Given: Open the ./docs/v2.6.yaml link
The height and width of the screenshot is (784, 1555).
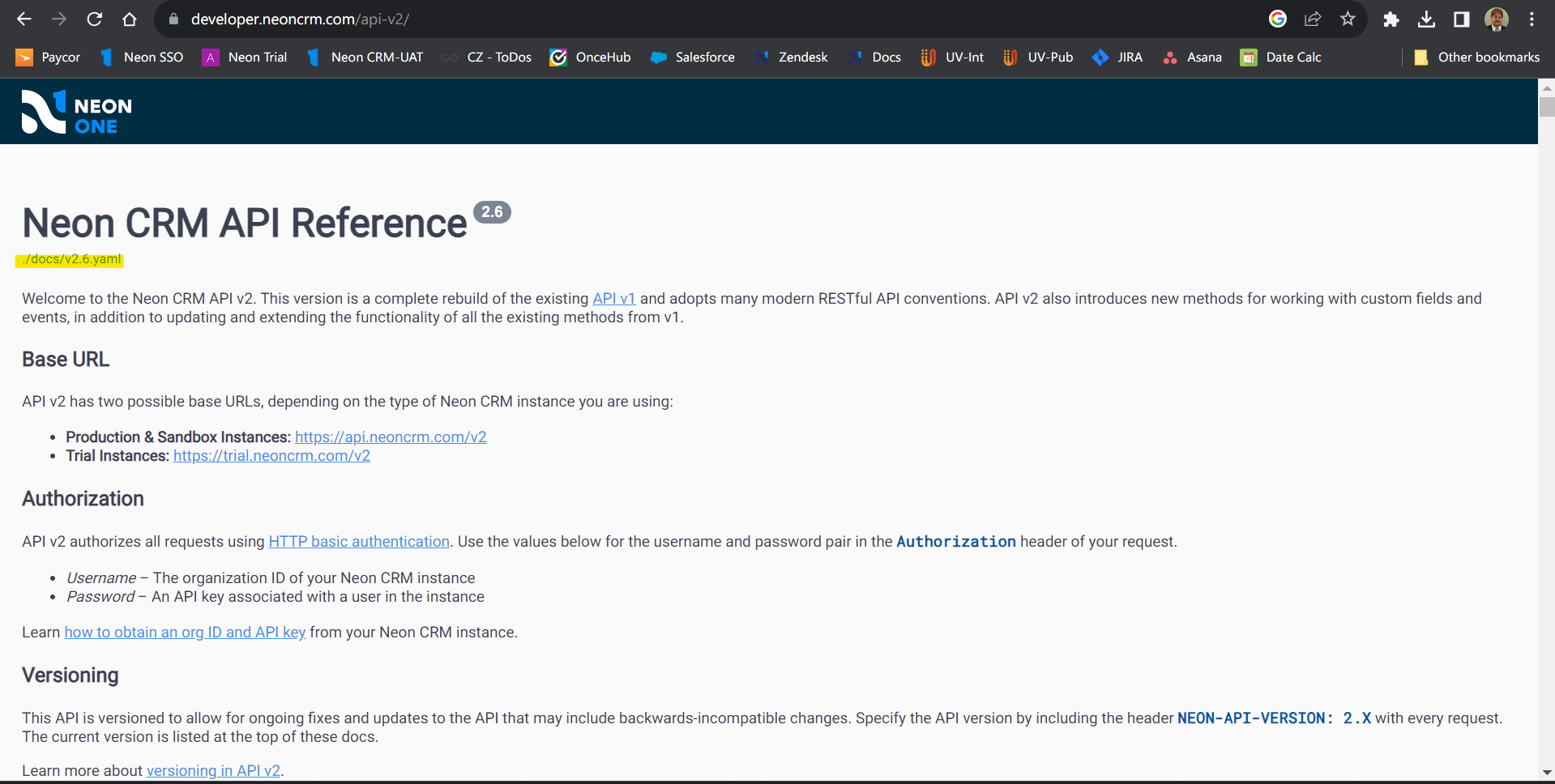Looking at the screenshot, I should 71,259.
